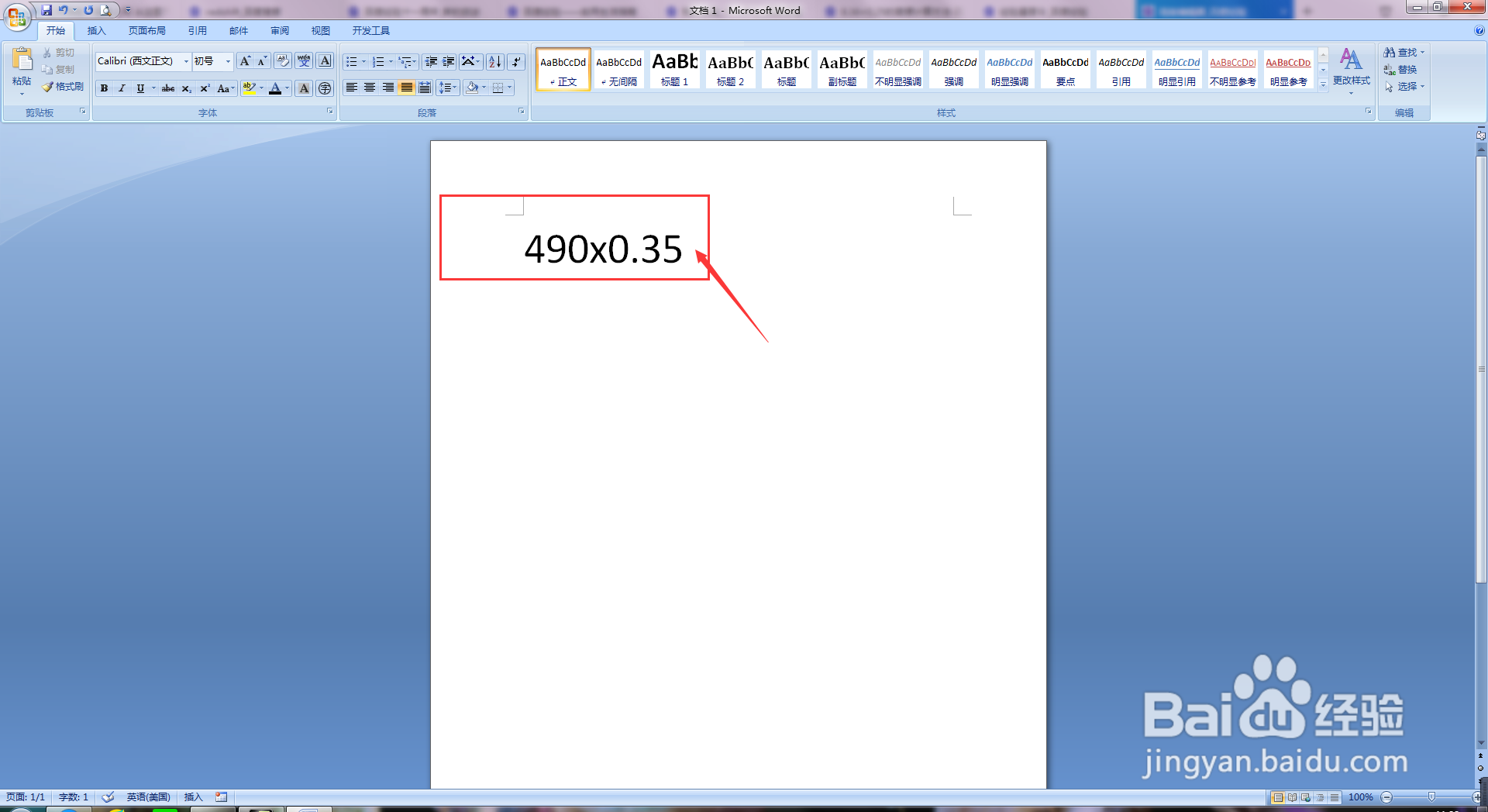Click the 100% zoom level button
1488x812 pixels.
pos(1360,797)
